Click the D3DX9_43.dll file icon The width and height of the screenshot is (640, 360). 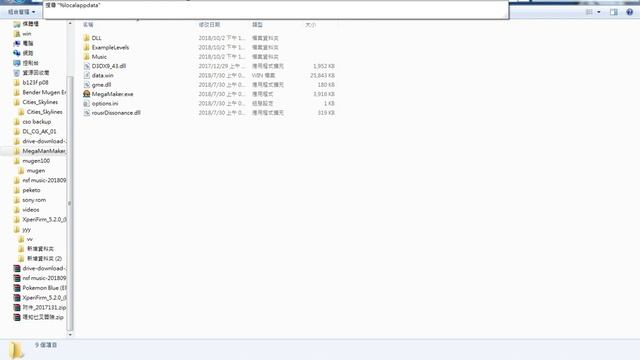coord(86,66)
